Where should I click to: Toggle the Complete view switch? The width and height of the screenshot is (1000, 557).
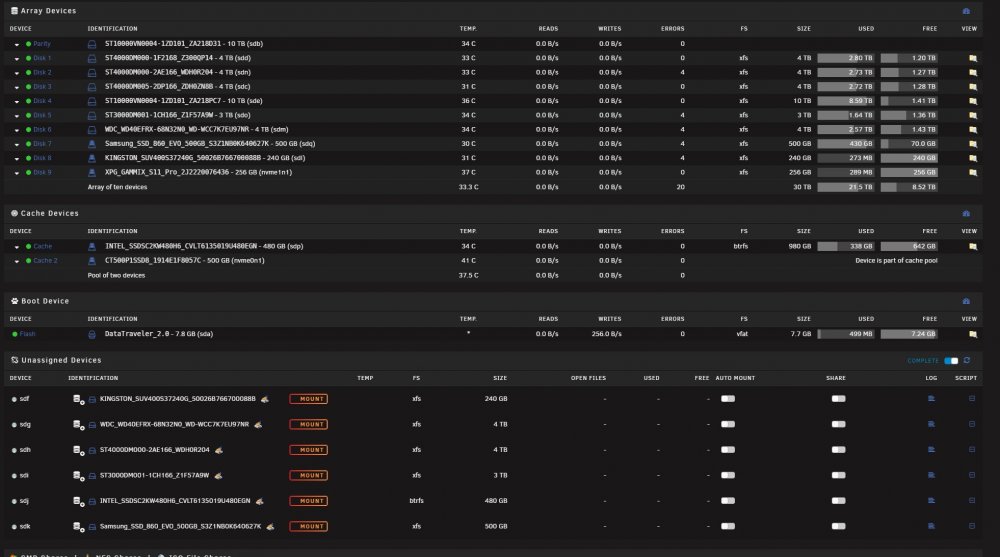point(951,361)
